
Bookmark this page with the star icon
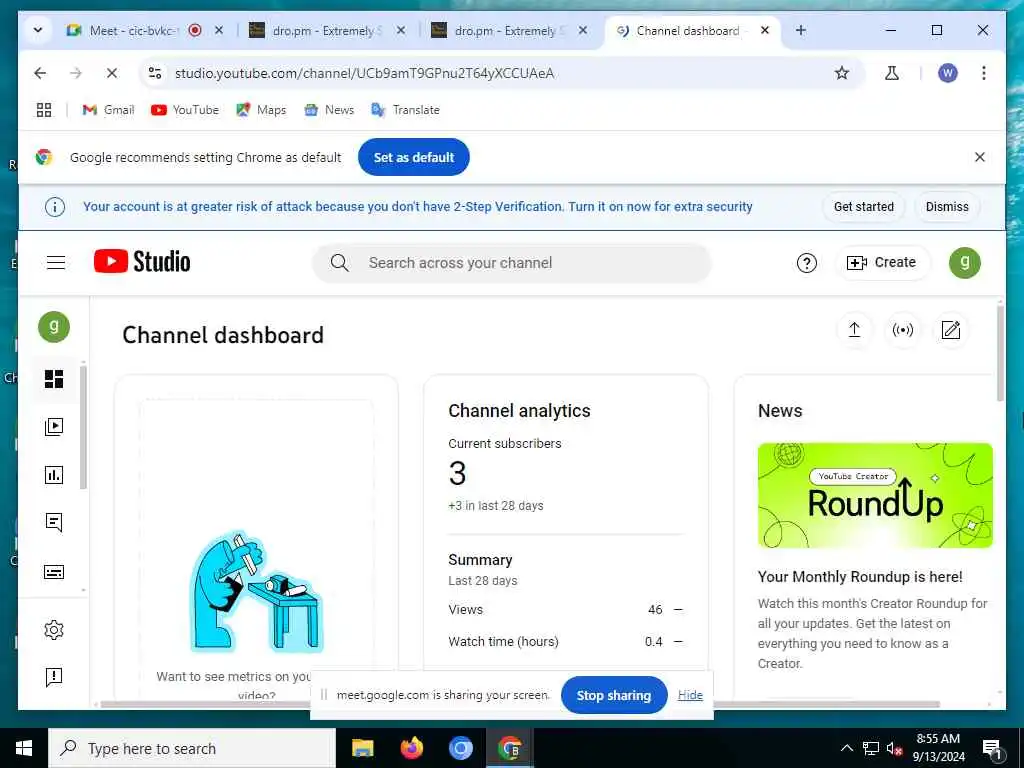click(x=842, y=73)
